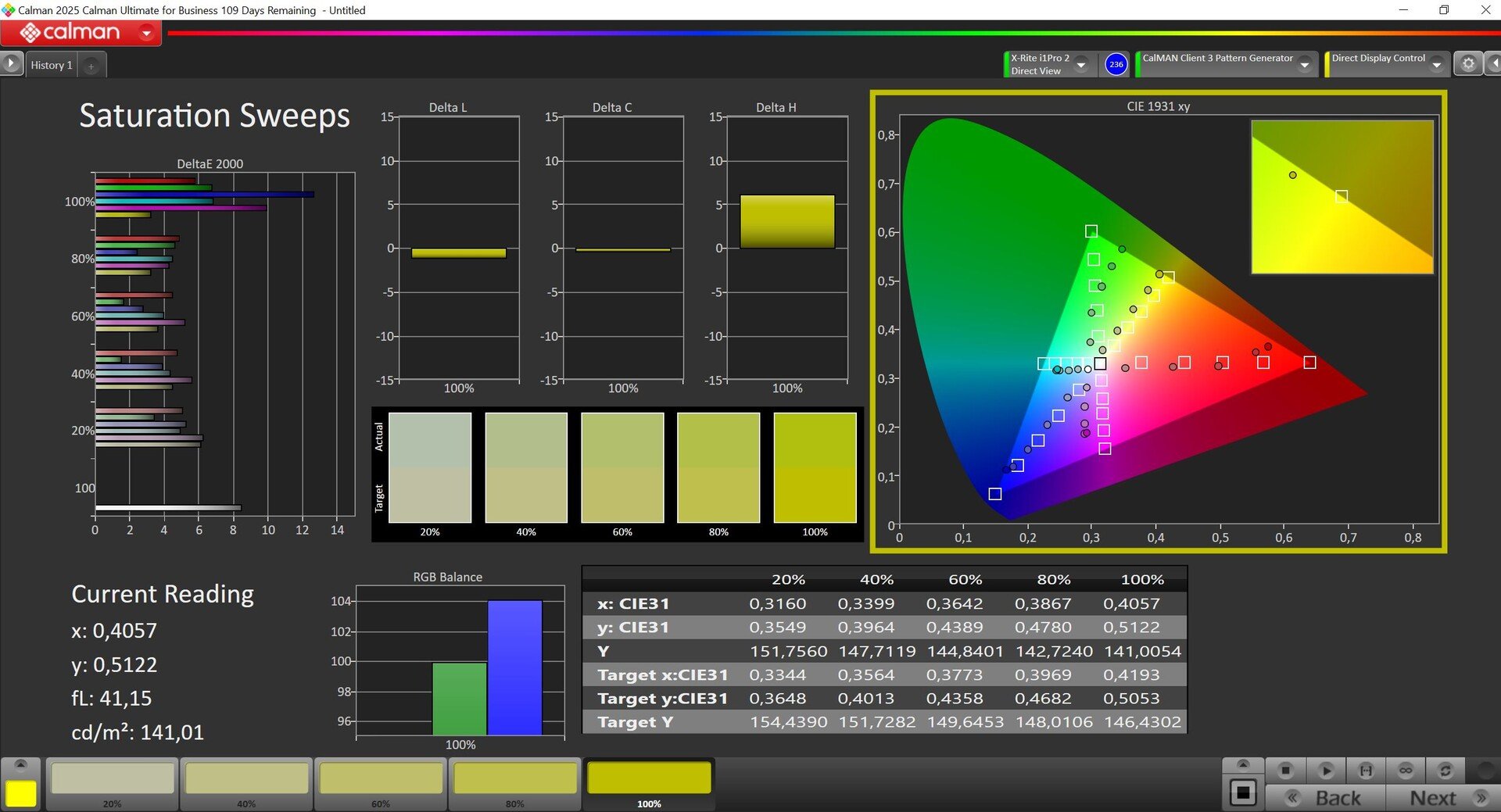Click the stop measurement button
The image size is (1501, 812).
tap(1285, 771)
